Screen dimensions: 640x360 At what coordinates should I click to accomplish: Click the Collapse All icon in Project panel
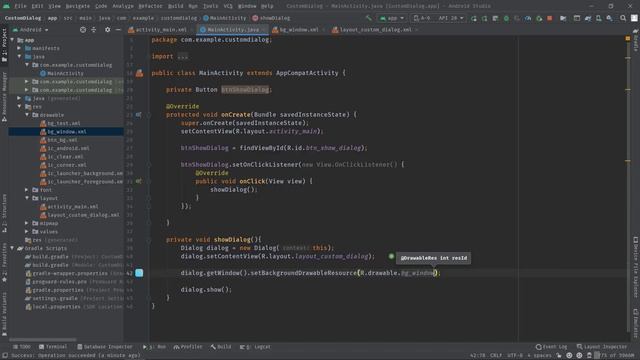(93, 30)
